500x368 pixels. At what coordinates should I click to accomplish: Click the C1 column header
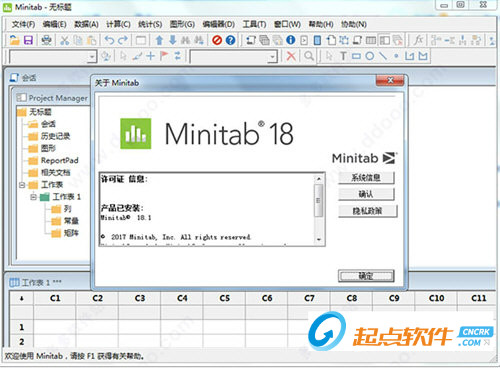tap(55, 298)
